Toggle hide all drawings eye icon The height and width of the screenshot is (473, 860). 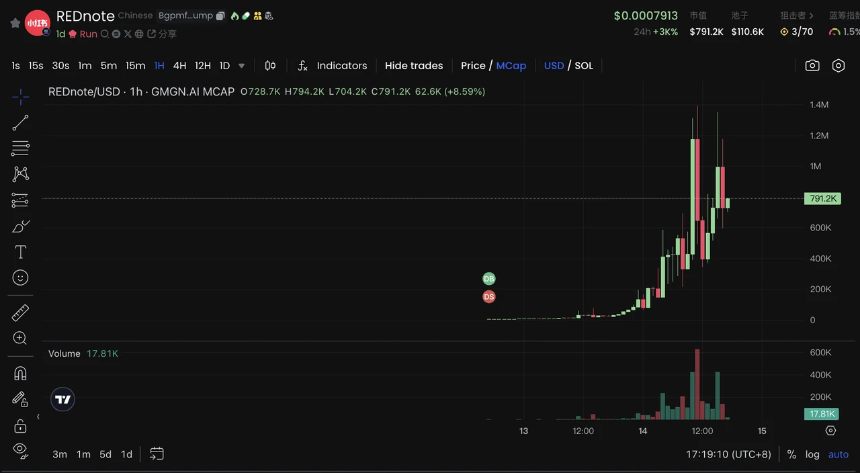pos(20,451)
